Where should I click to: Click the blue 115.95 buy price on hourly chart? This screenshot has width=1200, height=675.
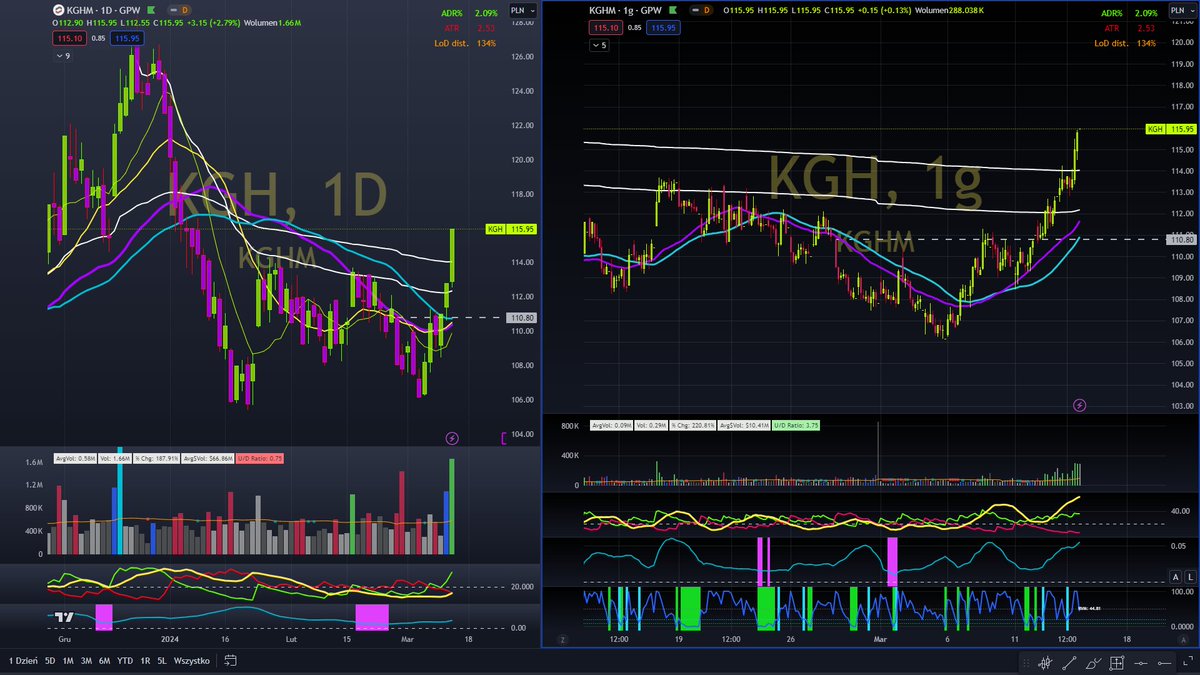[x=662, y=27]
